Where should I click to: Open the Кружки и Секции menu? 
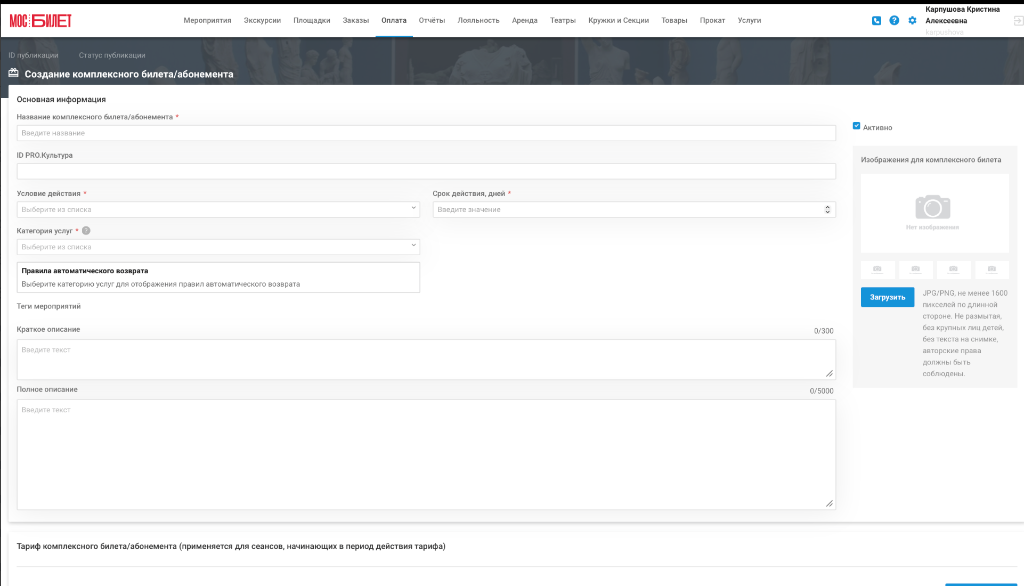coord(618,20)
